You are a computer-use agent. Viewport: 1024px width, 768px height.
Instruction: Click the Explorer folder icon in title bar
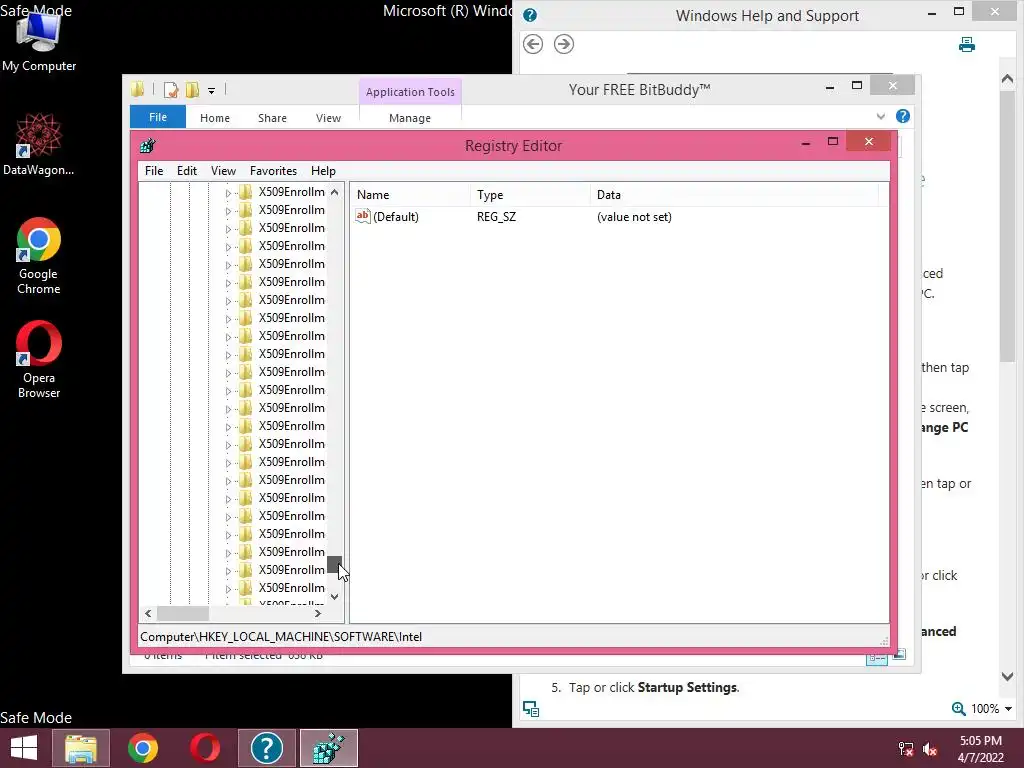click(x=137, y=89)
